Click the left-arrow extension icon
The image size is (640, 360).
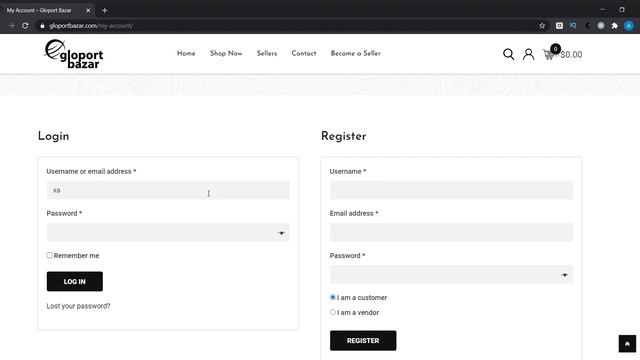pos(587,26)
